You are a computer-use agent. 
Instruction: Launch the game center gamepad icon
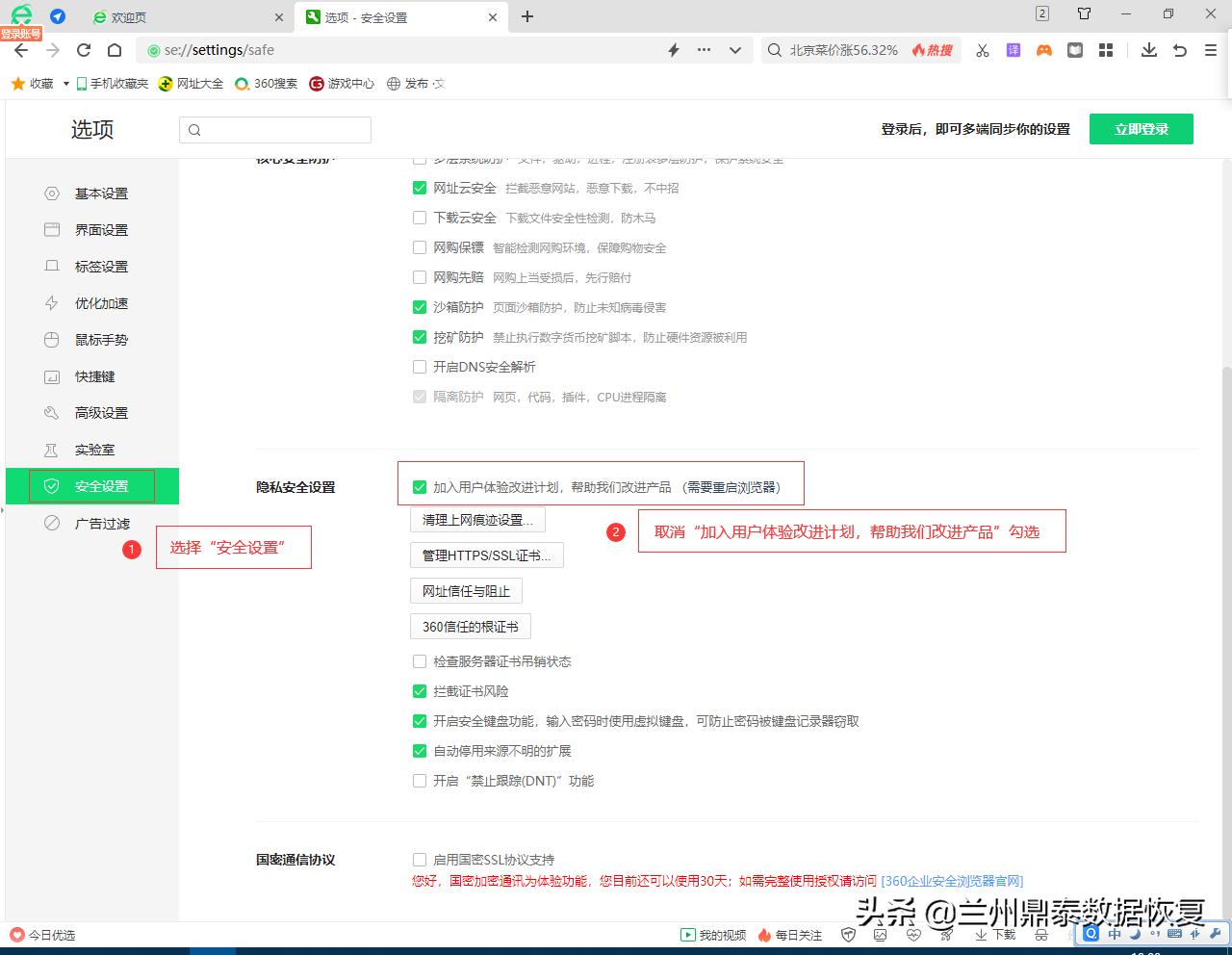[x=1043, y=50]
